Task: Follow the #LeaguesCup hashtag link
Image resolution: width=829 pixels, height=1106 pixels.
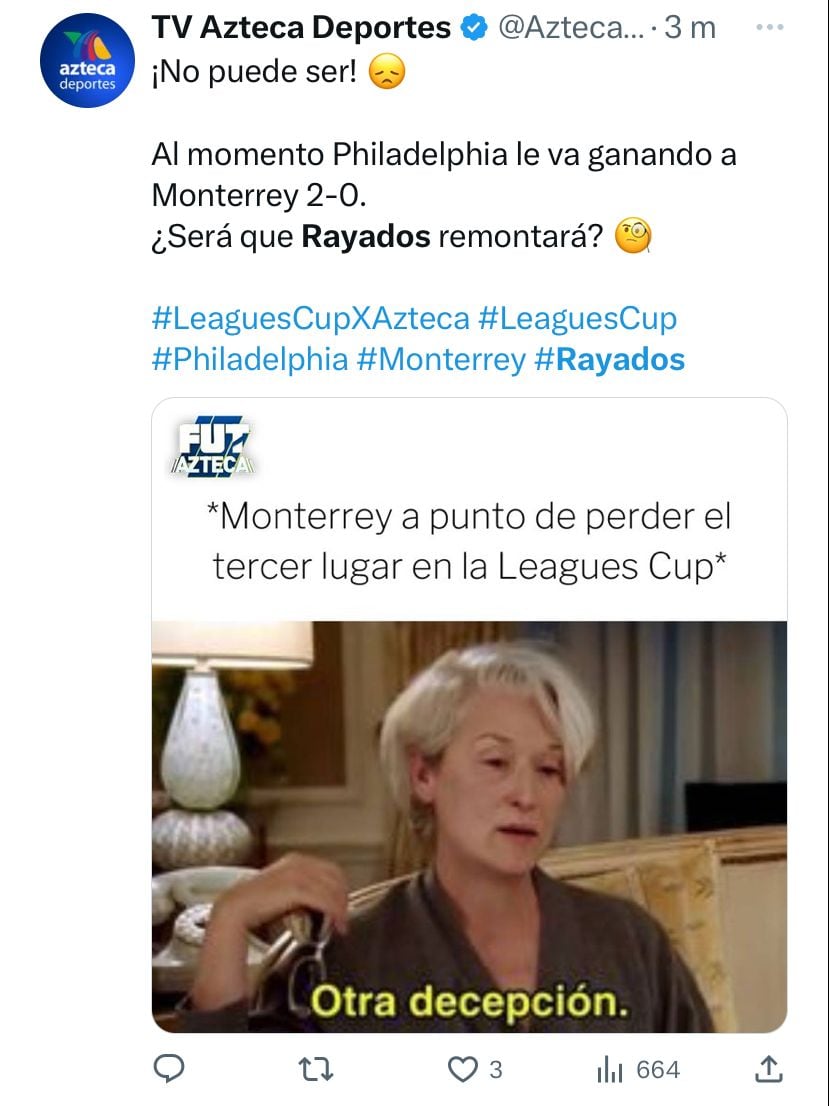Action: point(577,319)
